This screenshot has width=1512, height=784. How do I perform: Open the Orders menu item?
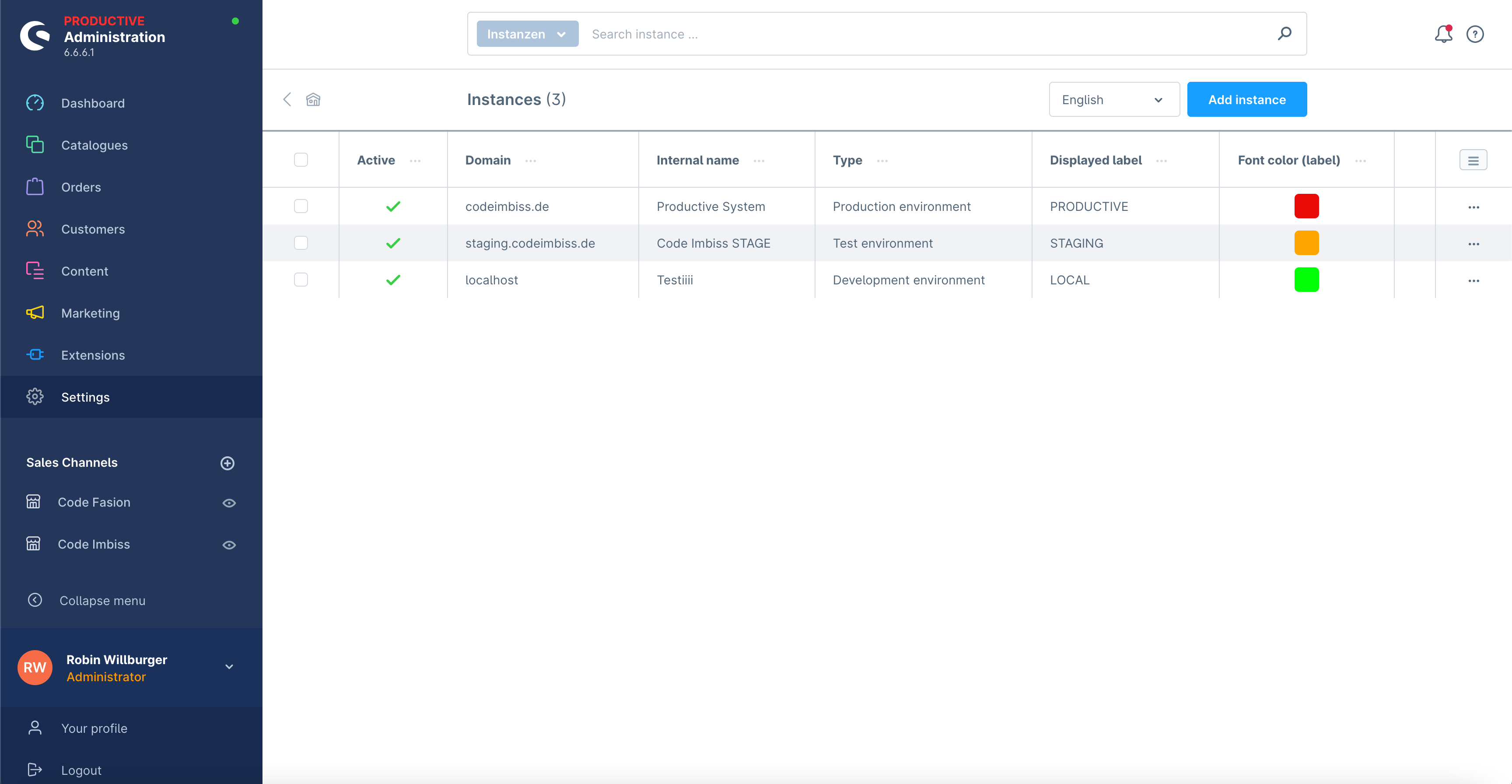coord(132,187)
